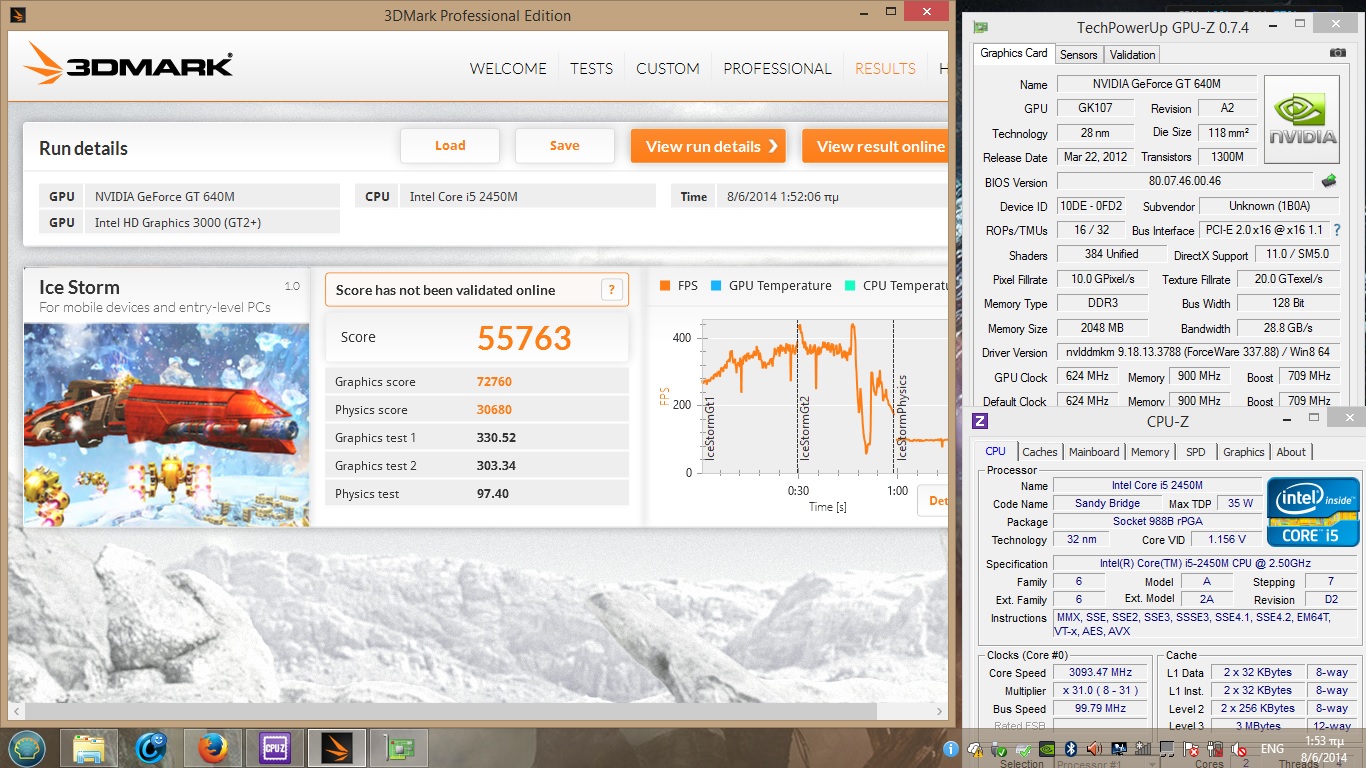Click the ENG language indicator in tray
The width and height of the screenshot is (1366, 768).
pyautogui.click(x=1272, y=749)
